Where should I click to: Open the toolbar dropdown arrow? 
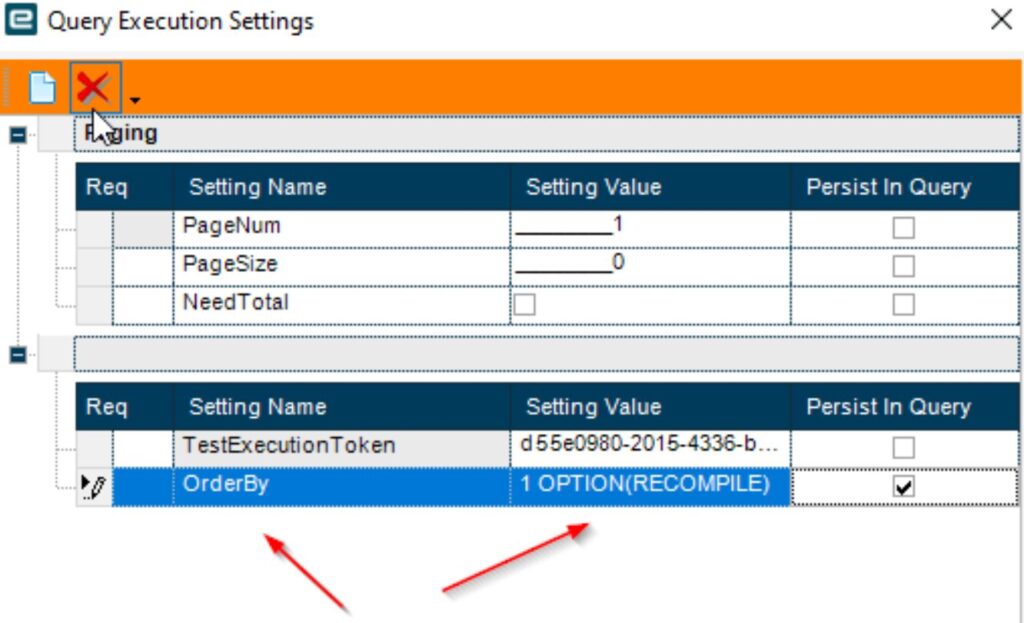pos(135,101)
